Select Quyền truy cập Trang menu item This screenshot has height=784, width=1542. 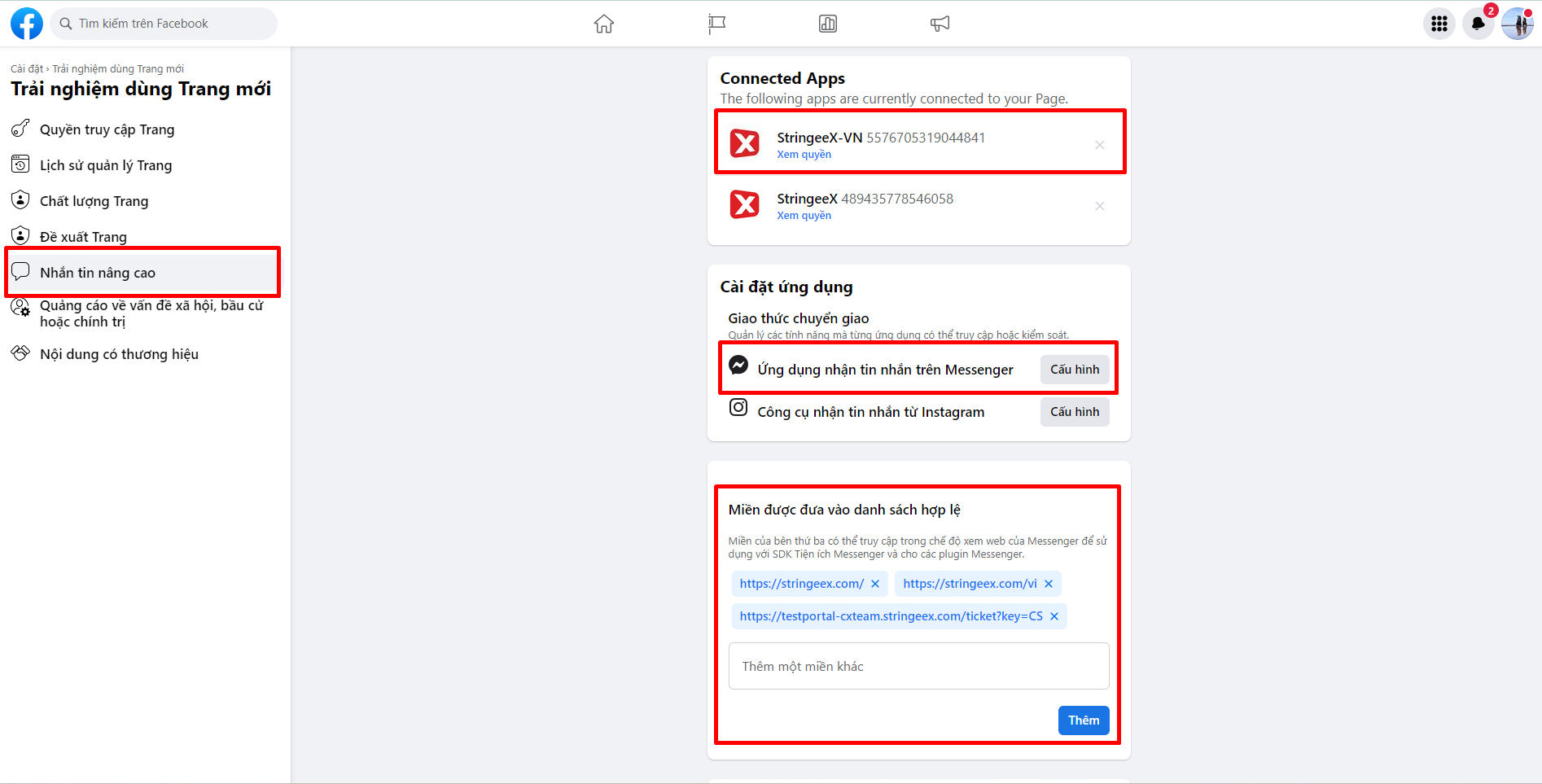[107, 129]
